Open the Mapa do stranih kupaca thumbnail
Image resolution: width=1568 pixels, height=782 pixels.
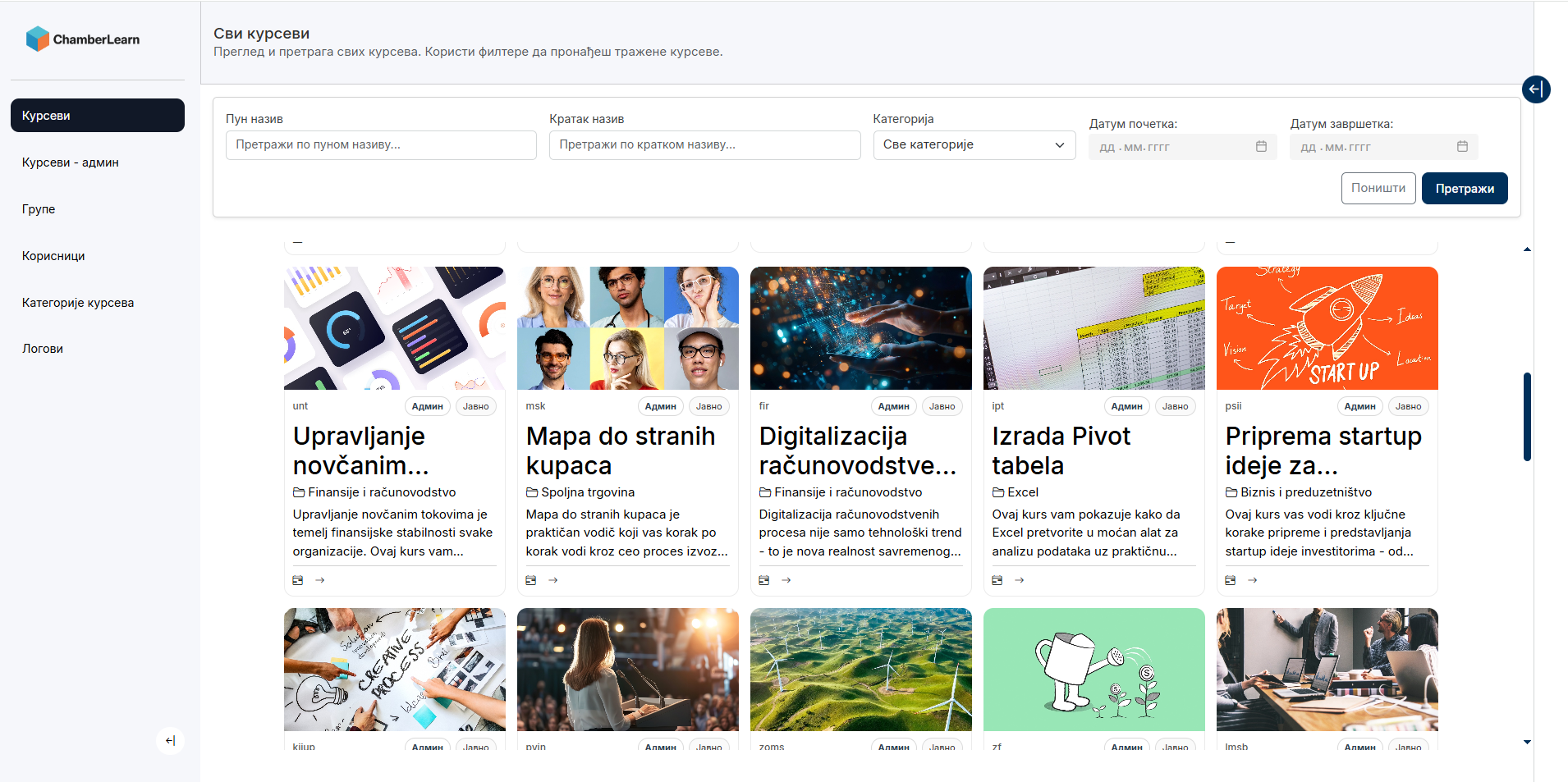point(628,328)
